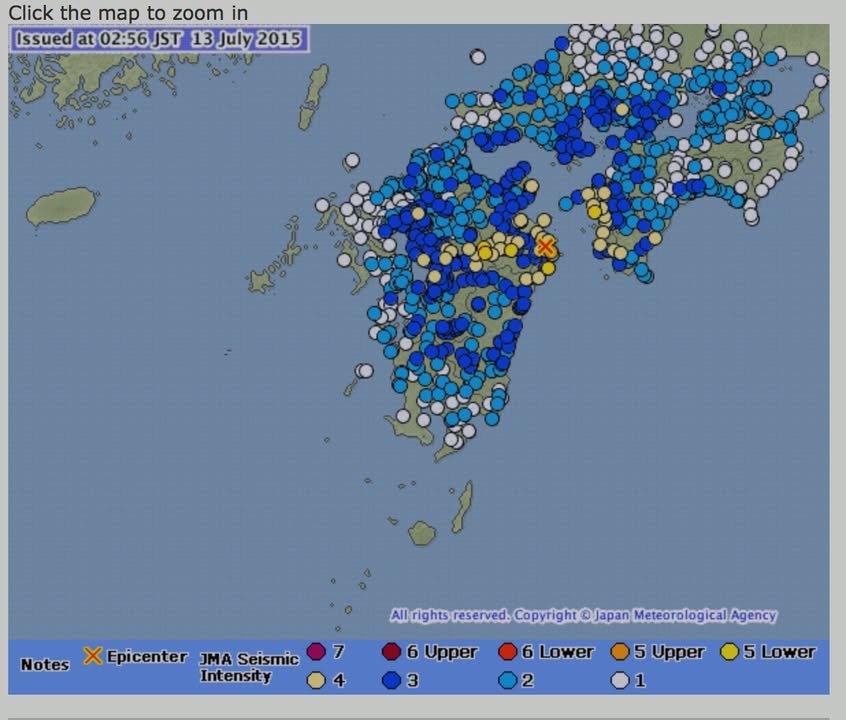The width and height of the screenshot is (846, 720).
Task: Click the Notes label in the legend
Action: (x=45, y=665)
